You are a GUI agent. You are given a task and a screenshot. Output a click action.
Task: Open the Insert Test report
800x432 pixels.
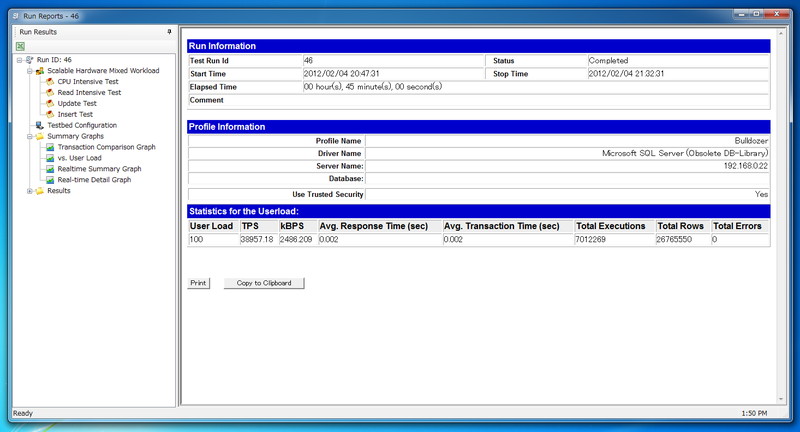[x=75, y=114]
